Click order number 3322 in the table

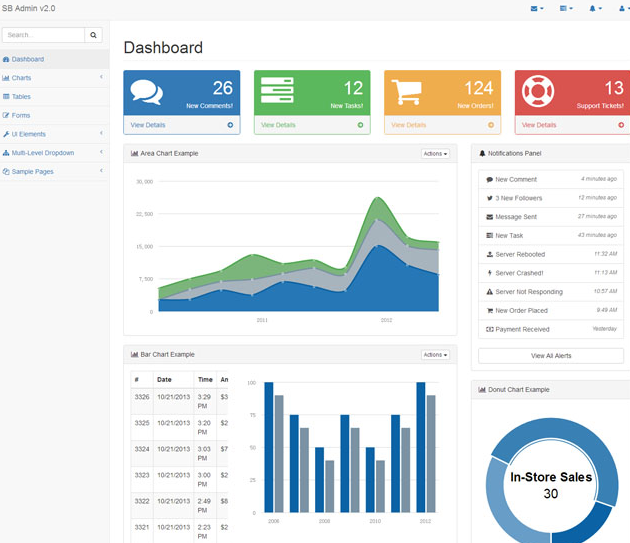pyautogui.click(x=142, y=501)
